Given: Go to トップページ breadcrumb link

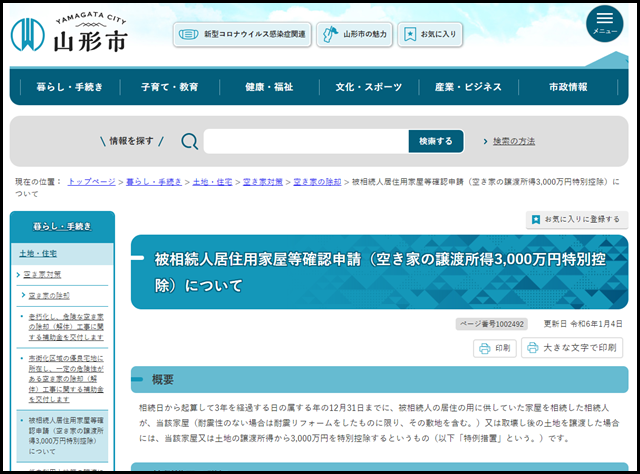Looking at the screenshot, I should click(92, 182).
